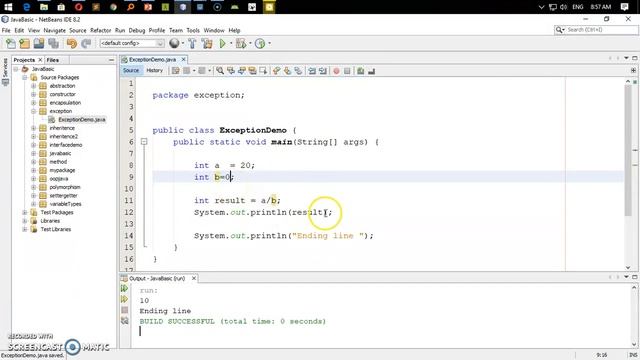Undo the last edit
The image size is (640, 360).
tap(72, 43)
